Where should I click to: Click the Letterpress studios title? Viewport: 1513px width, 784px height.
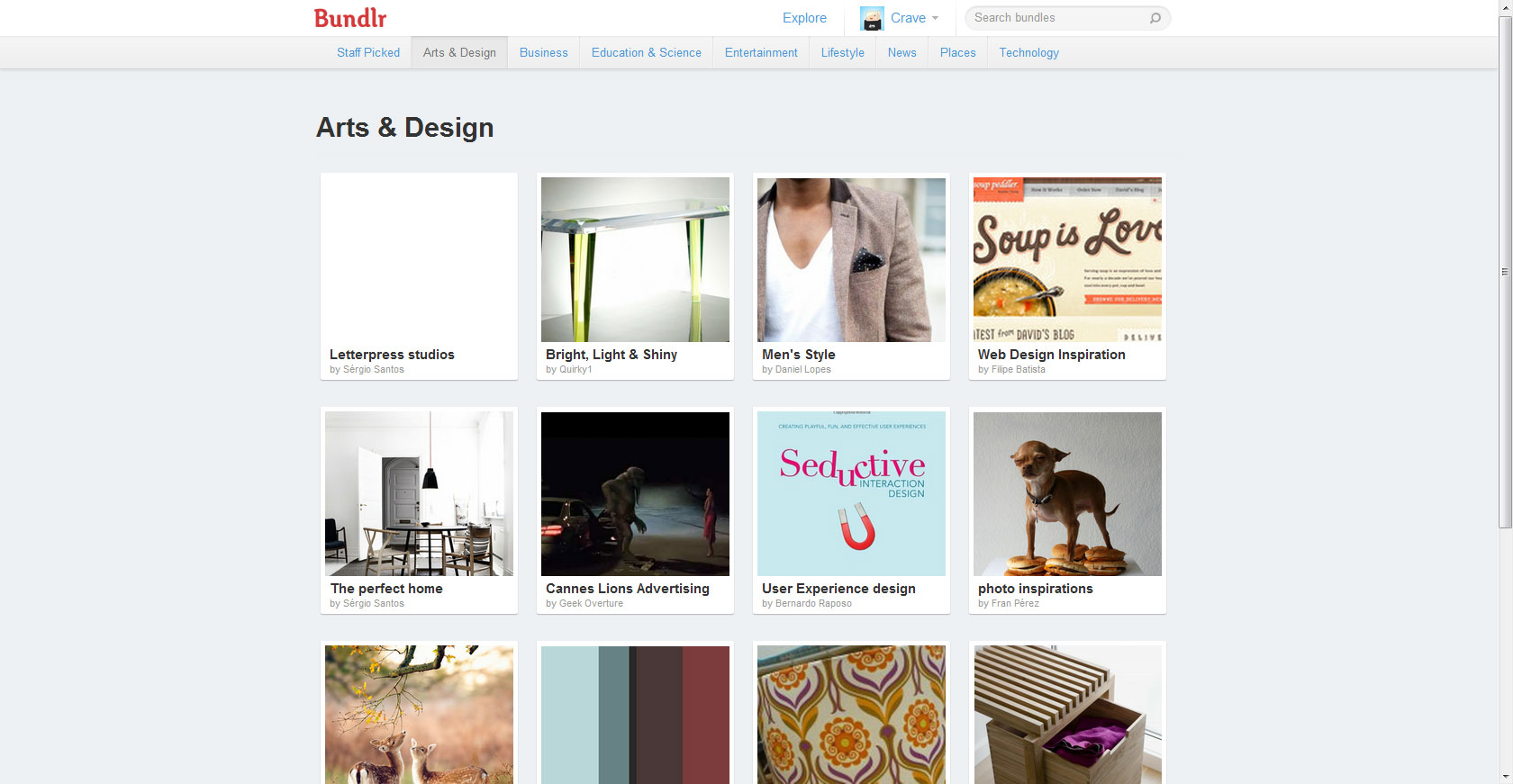pos(392,355)
